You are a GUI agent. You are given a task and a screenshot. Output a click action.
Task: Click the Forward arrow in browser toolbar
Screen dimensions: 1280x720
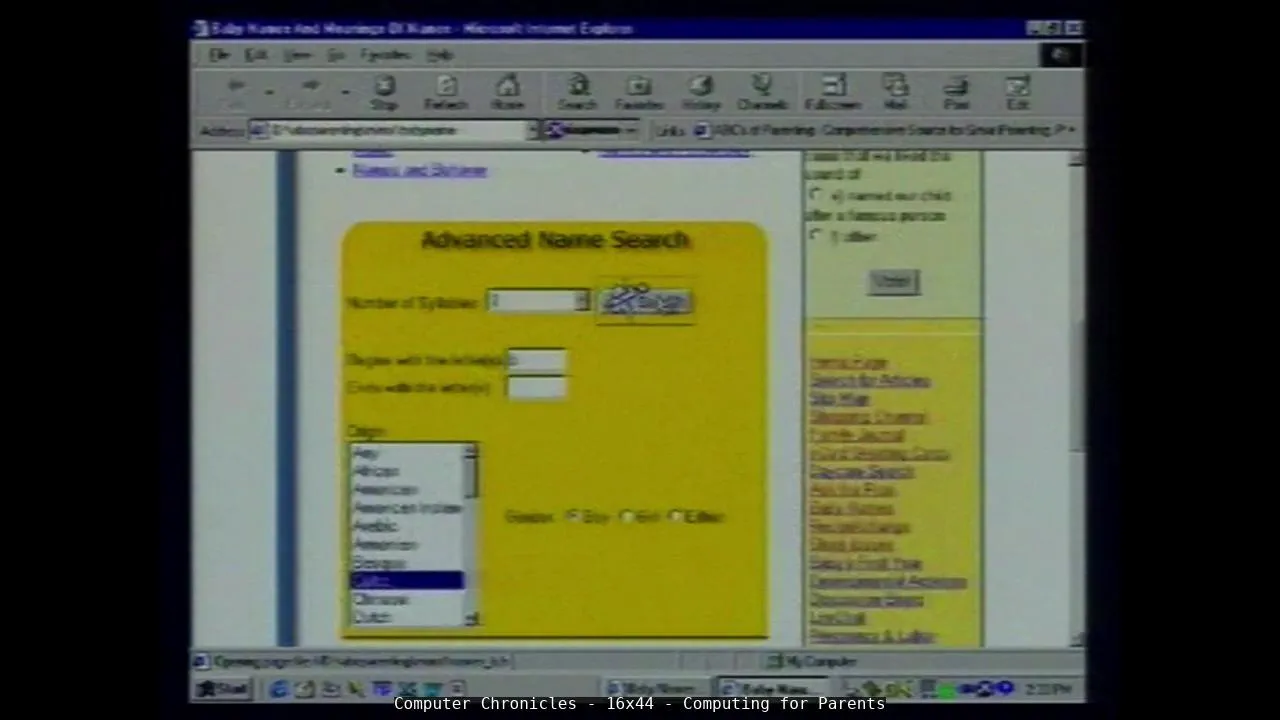(x=310, y=92)
